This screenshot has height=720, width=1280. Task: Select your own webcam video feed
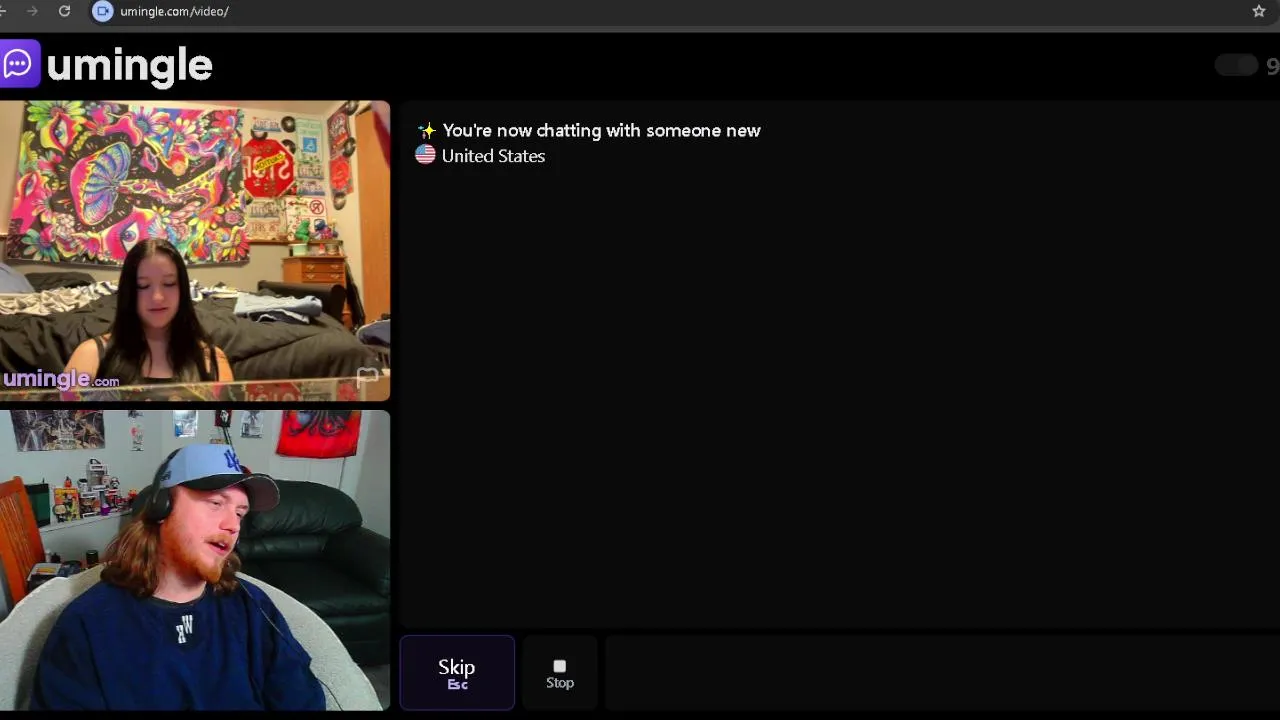tap(195, 560)
